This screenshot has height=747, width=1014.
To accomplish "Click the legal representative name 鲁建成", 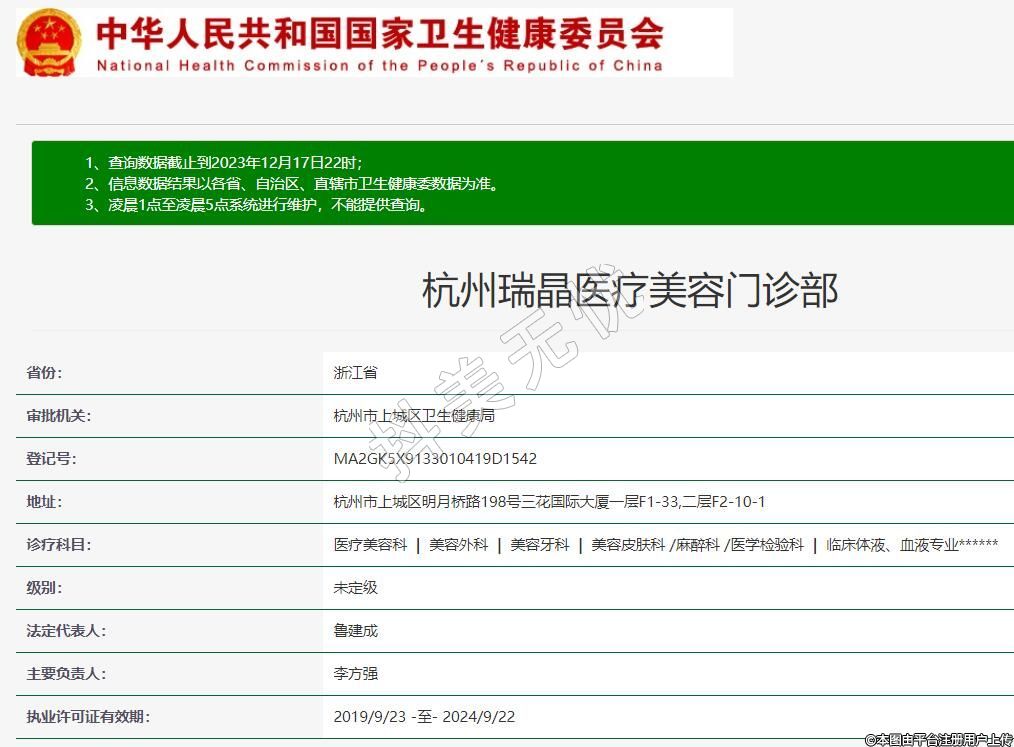I will click(x=355, y=631).
